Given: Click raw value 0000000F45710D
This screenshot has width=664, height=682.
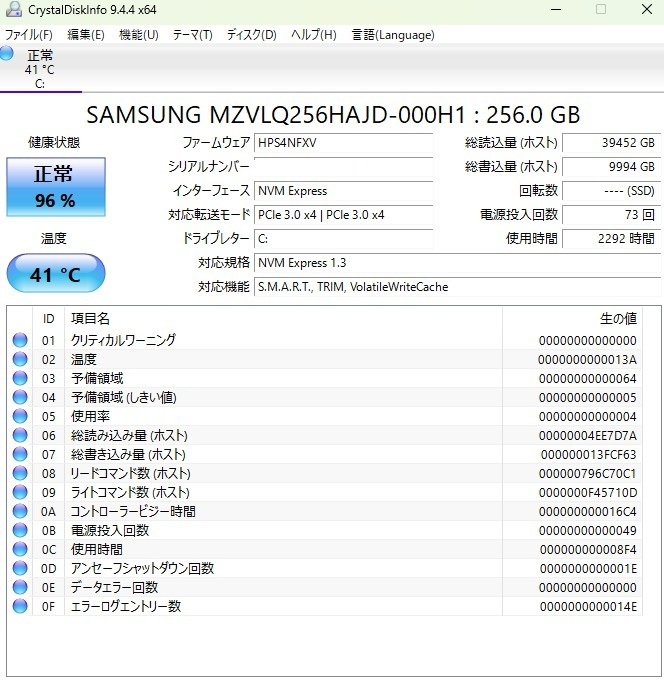Looking at the screenshot, I should coord(587,492).
